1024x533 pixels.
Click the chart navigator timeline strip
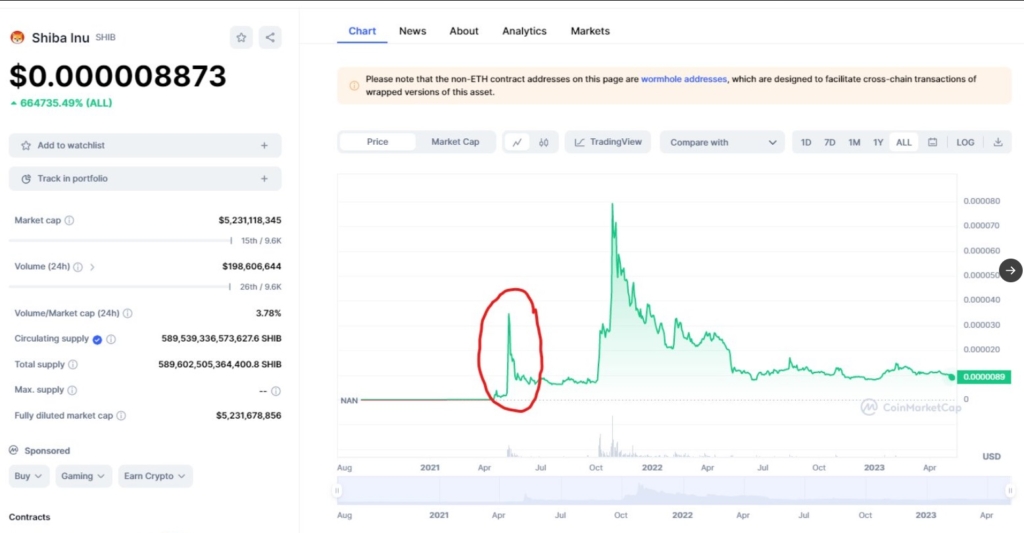point(673,491)
